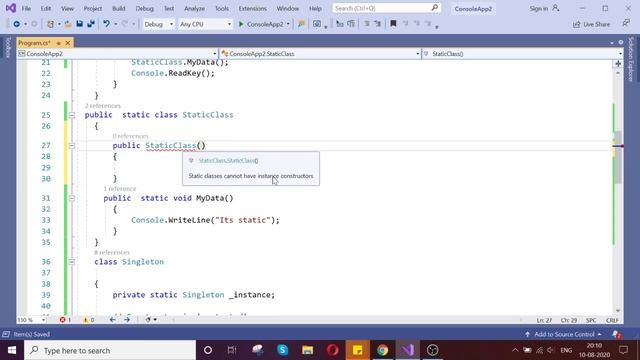Go to next issue with right arrow
640x360 pixels.
tap(127, 320)
